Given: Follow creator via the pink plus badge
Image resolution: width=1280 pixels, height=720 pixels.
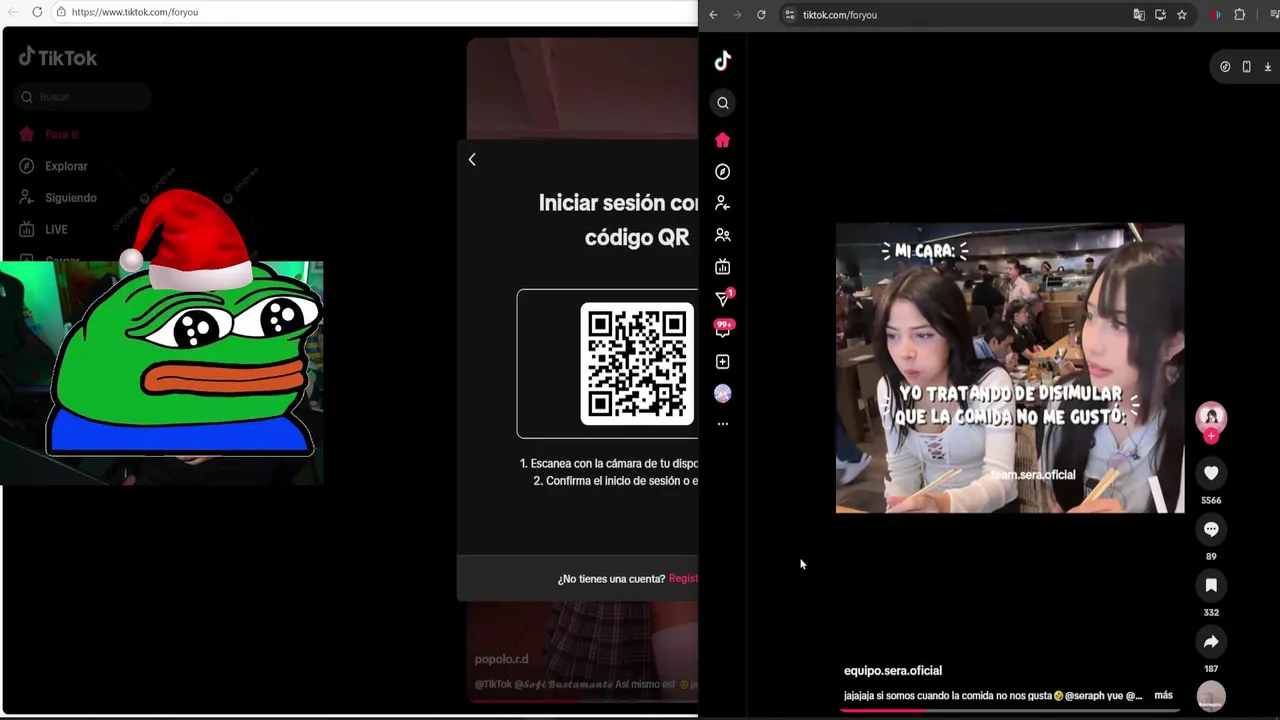Looking at the screenshot, I should point(1211,436).
